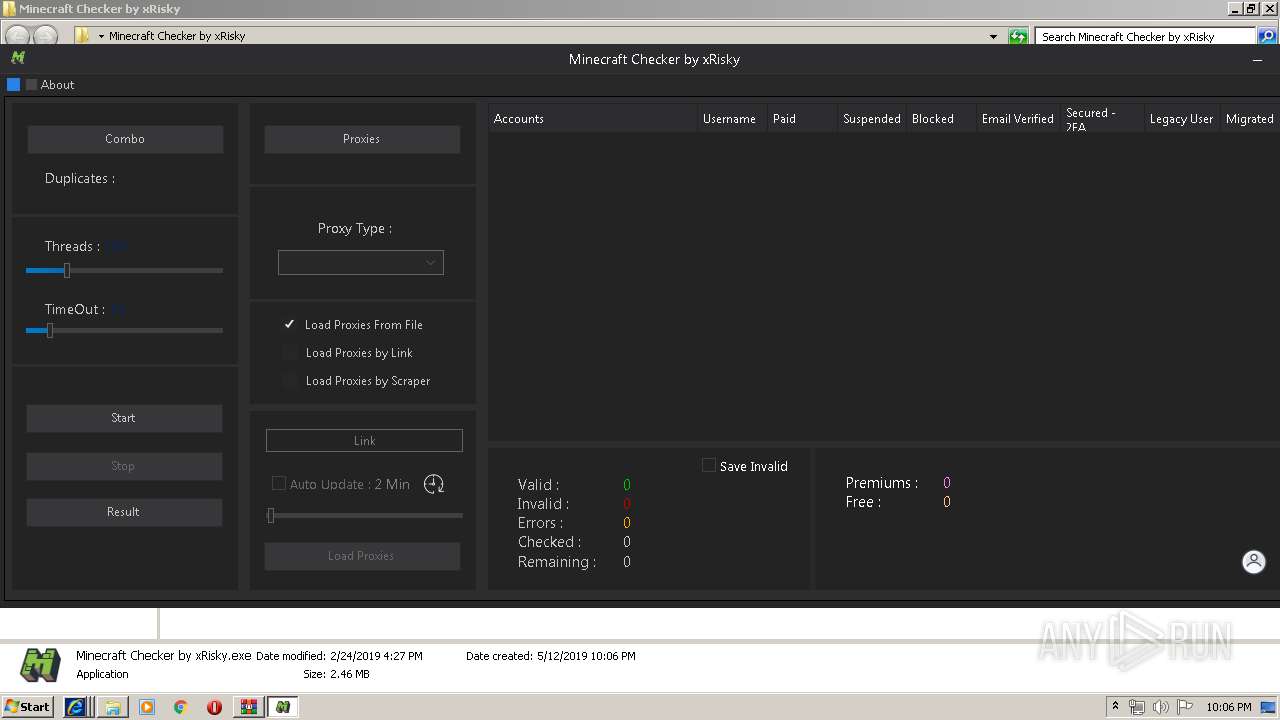Click the volume speaker tray icon
1280x720 pixels.
(x=1160, y=707)
